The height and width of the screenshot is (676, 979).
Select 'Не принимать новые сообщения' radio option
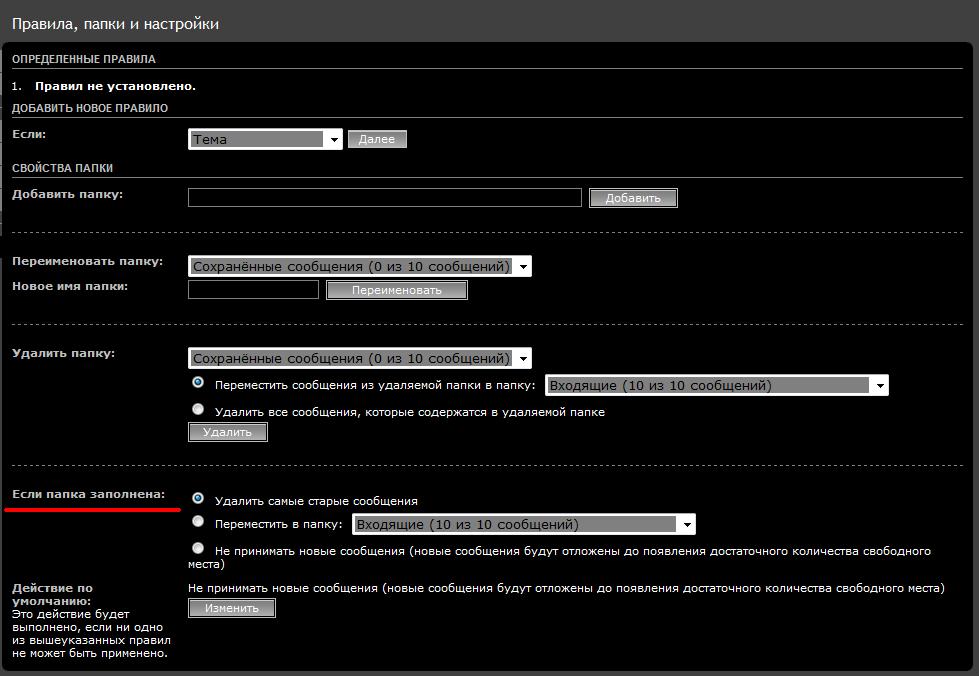(198, 548)
